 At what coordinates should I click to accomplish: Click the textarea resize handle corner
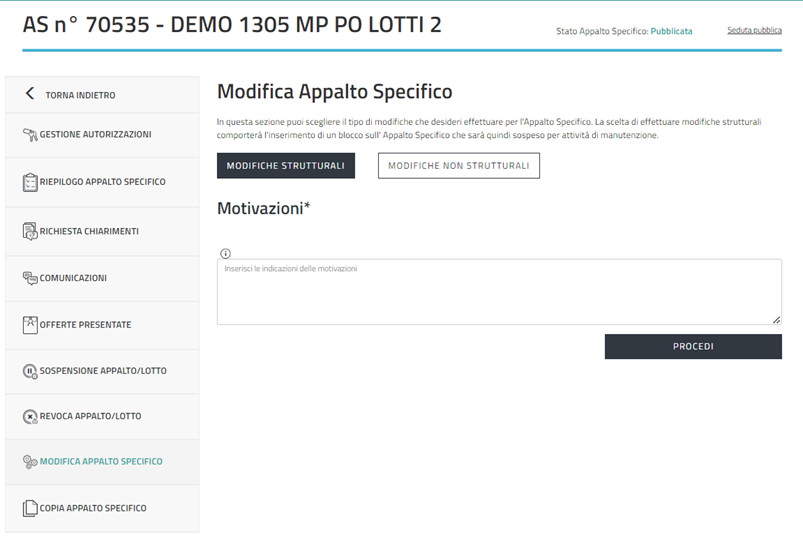pyautogui.click(x=776, y=319)
